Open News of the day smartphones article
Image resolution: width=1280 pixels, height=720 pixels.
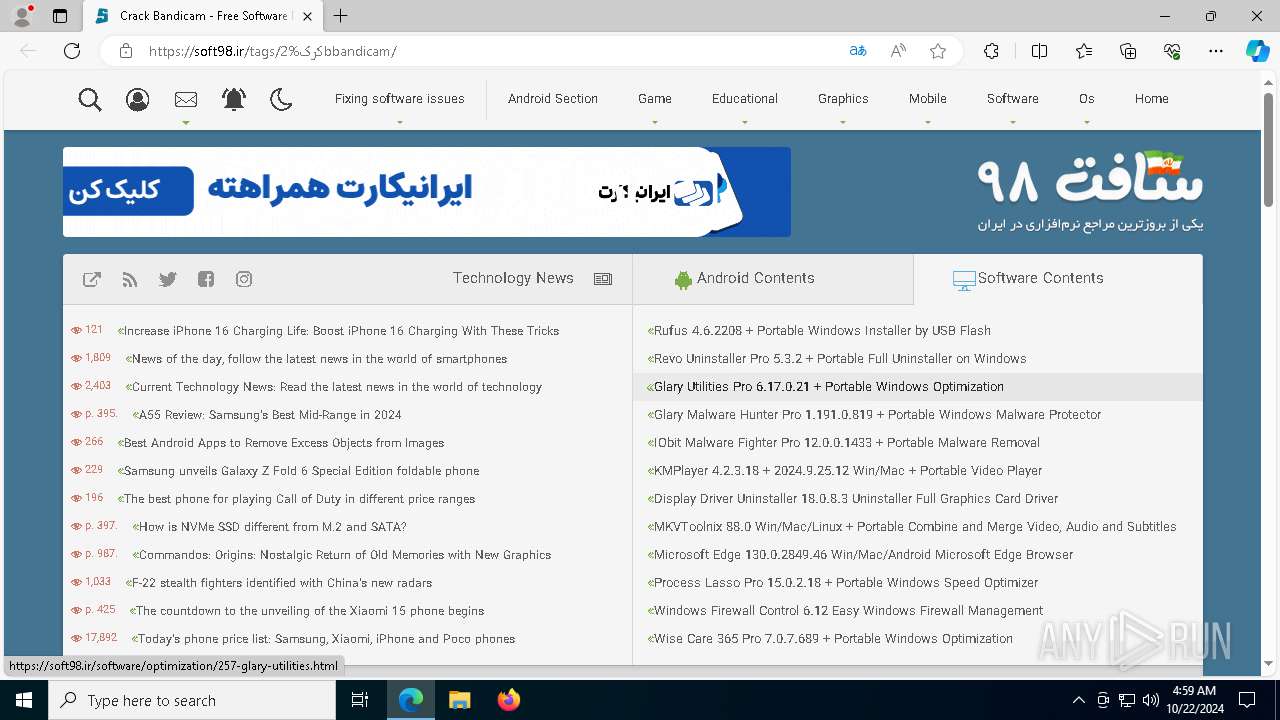(319, 359)
